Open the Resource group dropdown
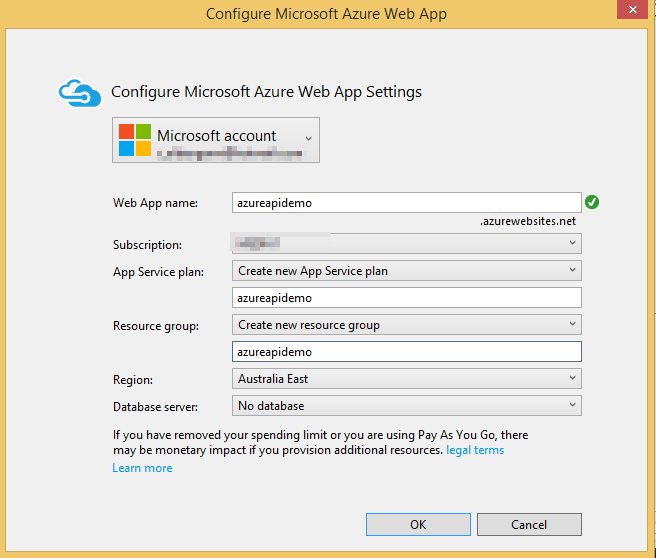This screenshot has height=558, width=656. (407, 325)
